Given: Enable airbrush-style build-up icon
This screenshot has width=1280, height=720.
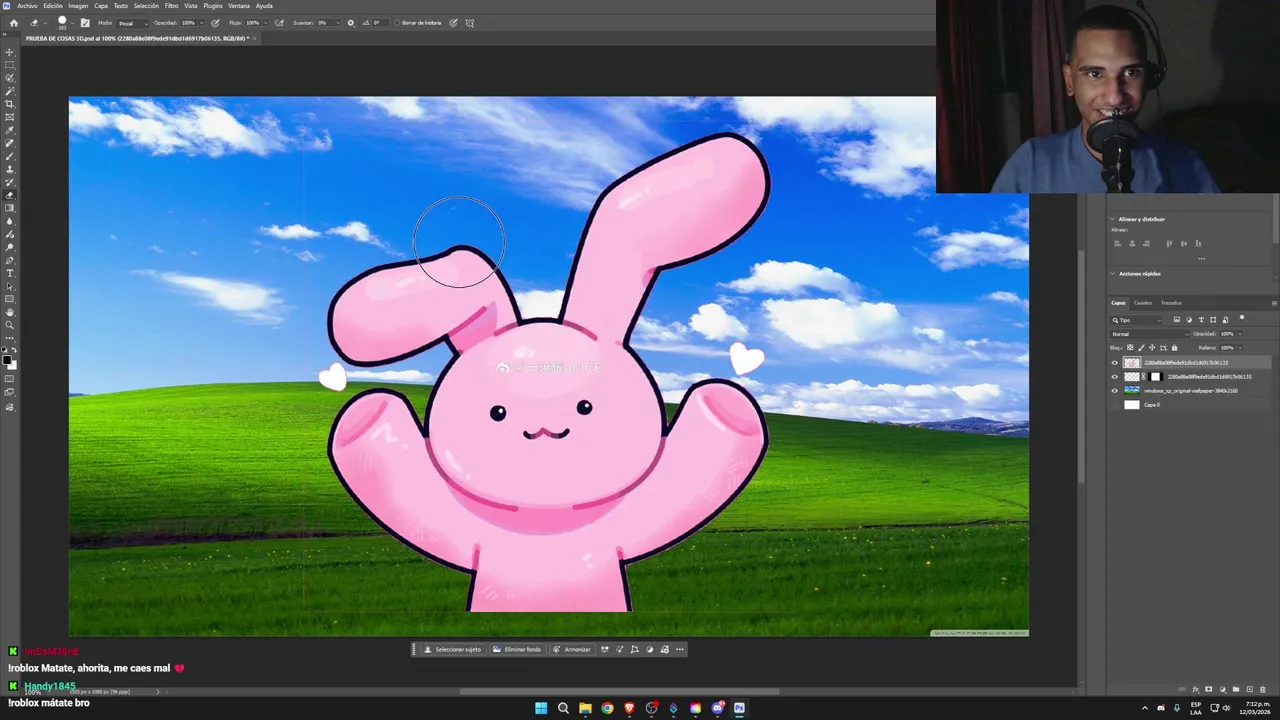Looking at the screenshot, I should [279, 22].
